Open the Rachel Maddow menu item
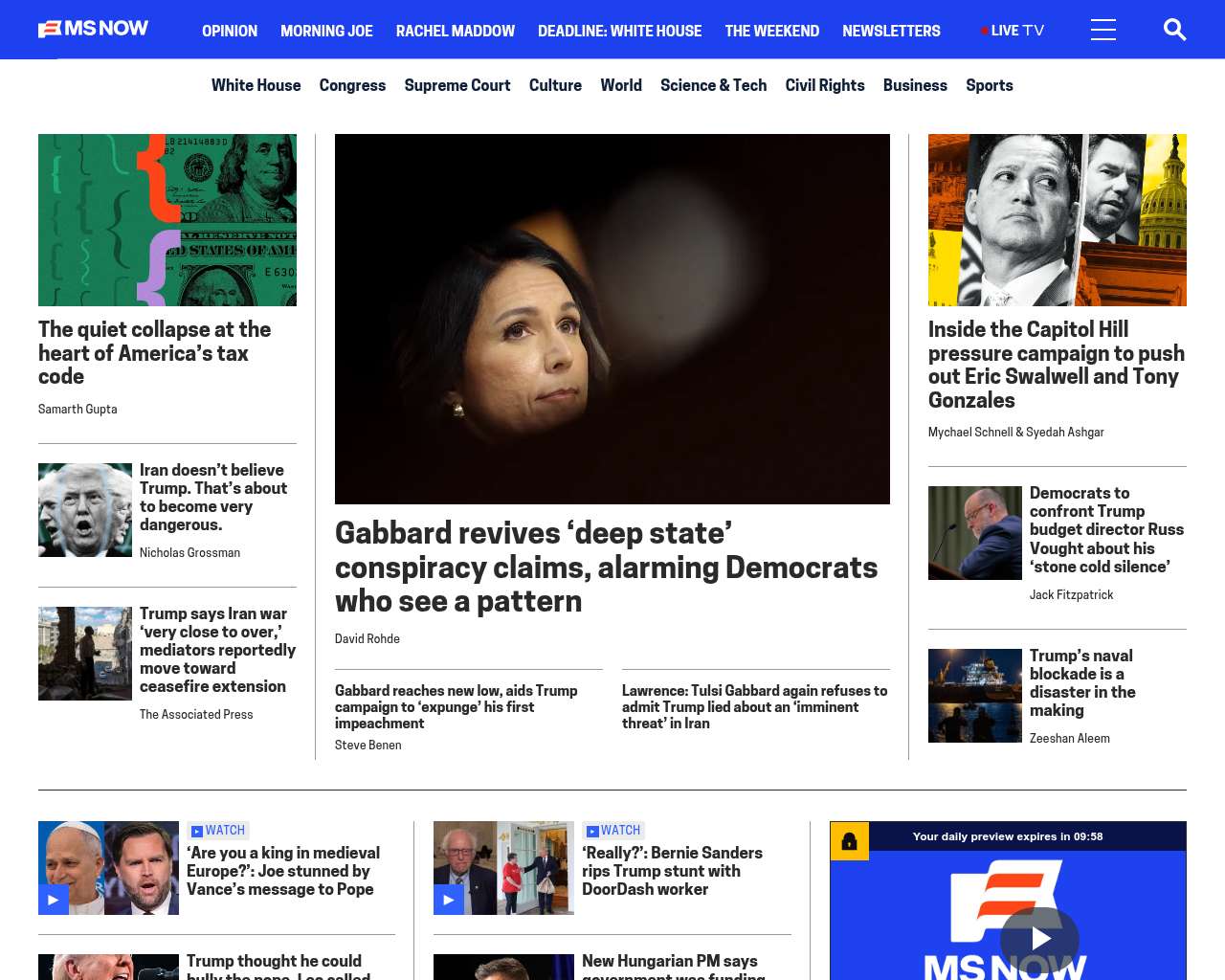This screenshot has height=980, width=1225. 456,31
